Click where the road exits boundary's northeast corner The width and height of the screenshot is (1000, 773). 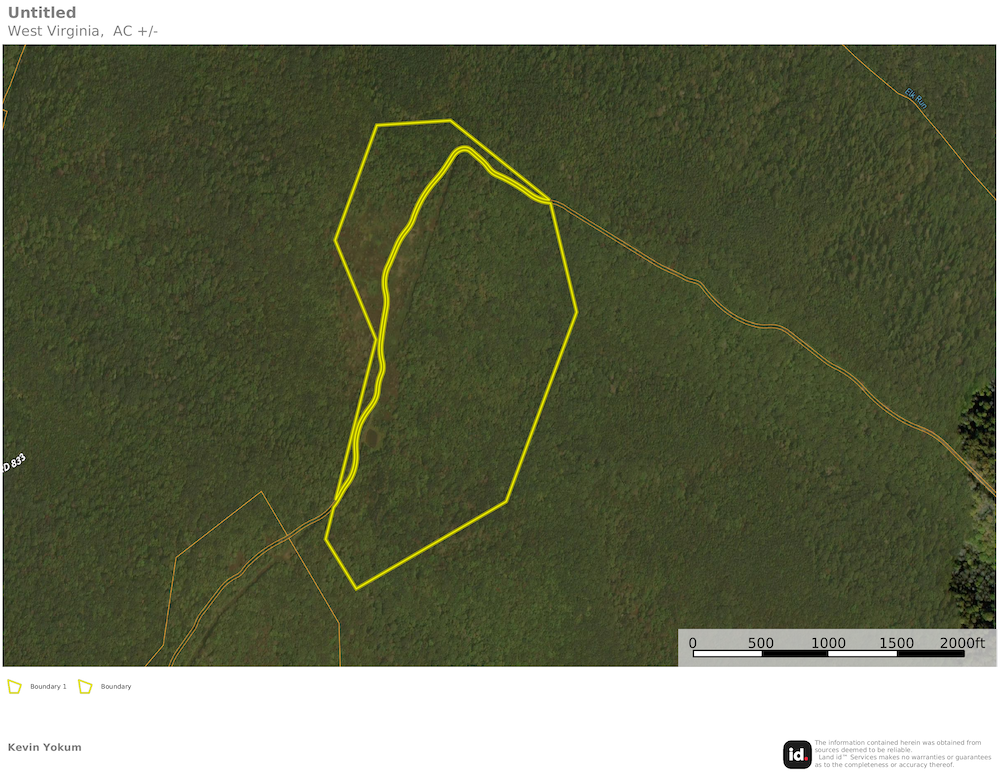549,201
